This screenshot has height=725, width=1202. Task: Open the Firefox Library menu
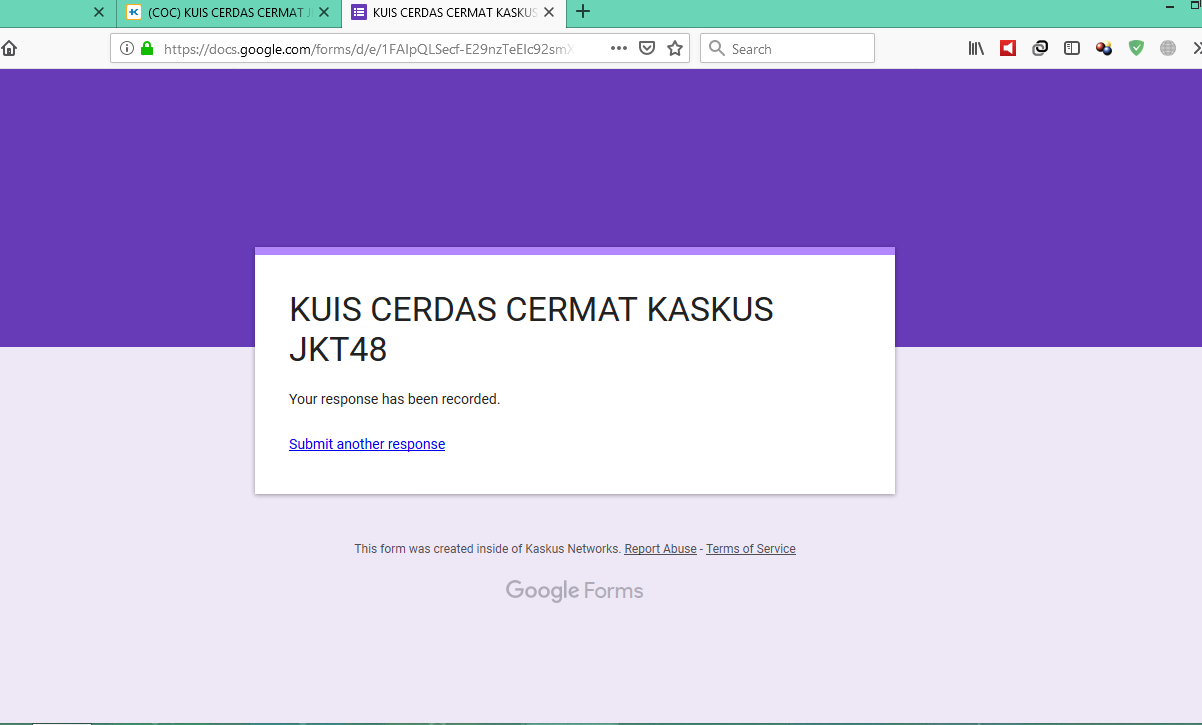coord(976,47)
